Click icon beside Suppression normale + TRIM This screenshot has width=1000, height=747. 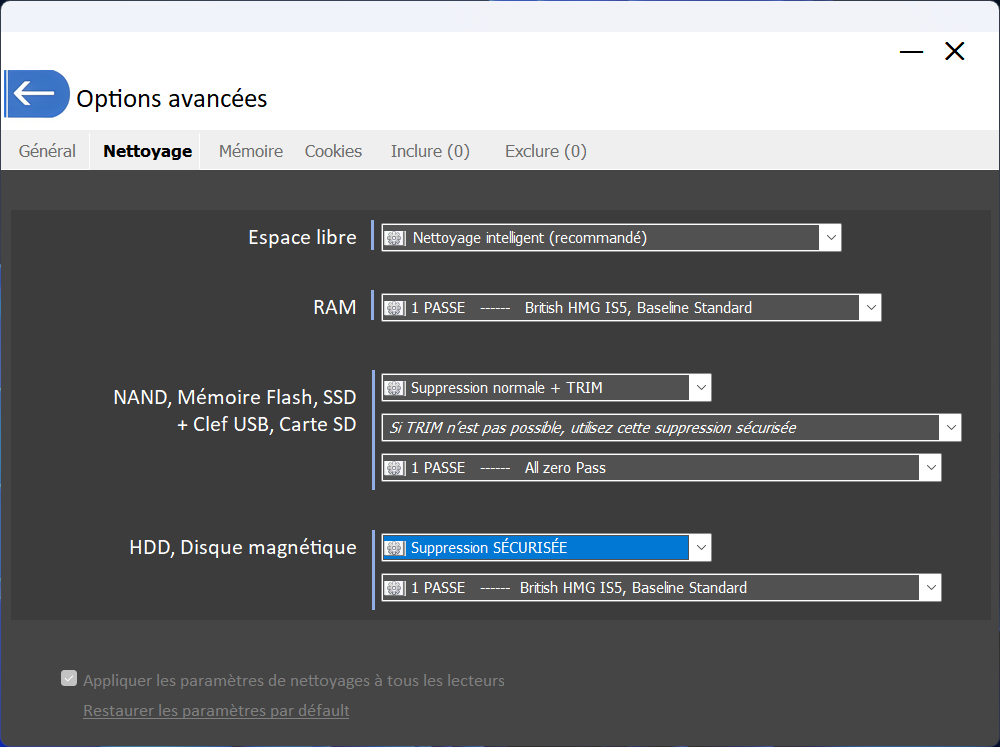pyautogui.click(x=396, y=388)
